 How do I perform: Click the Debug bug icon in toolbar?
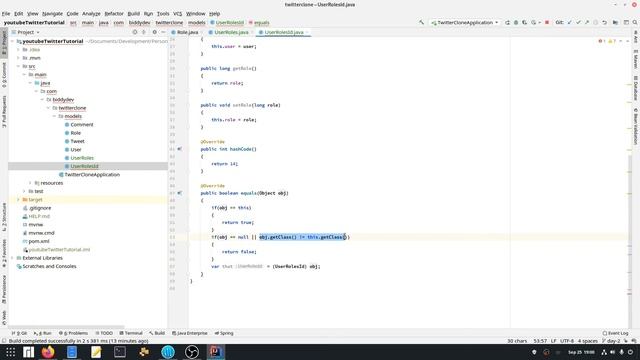point(516,22)
